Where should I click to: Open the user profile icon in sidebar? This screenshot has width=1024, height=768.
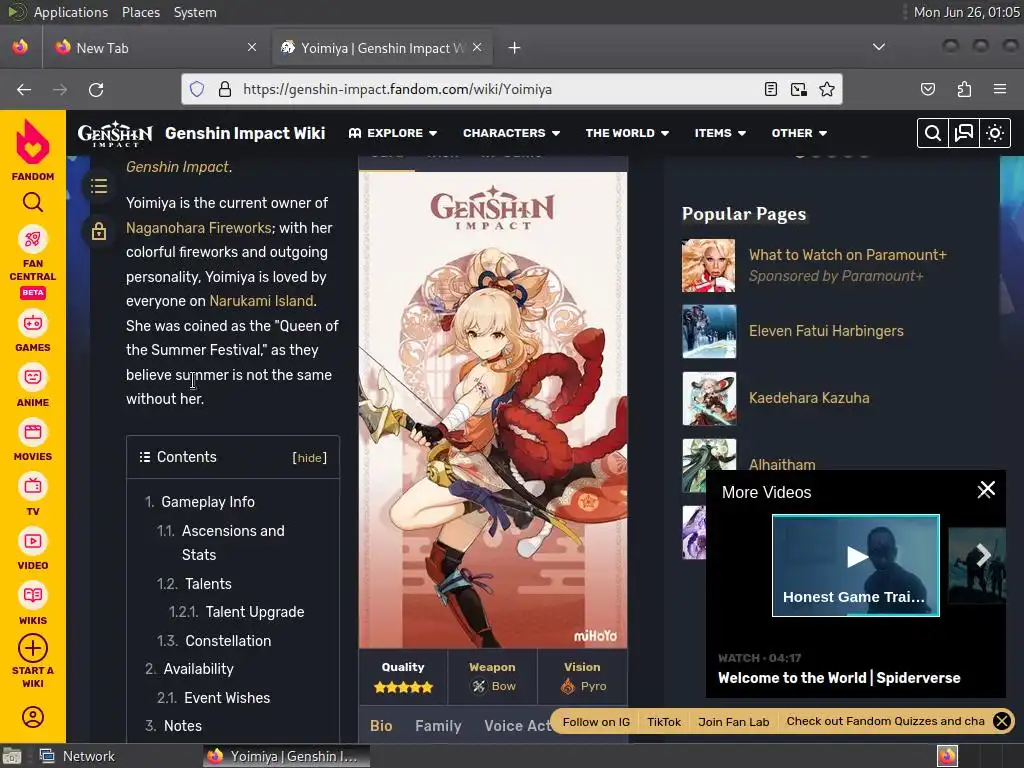click(33, 717)
